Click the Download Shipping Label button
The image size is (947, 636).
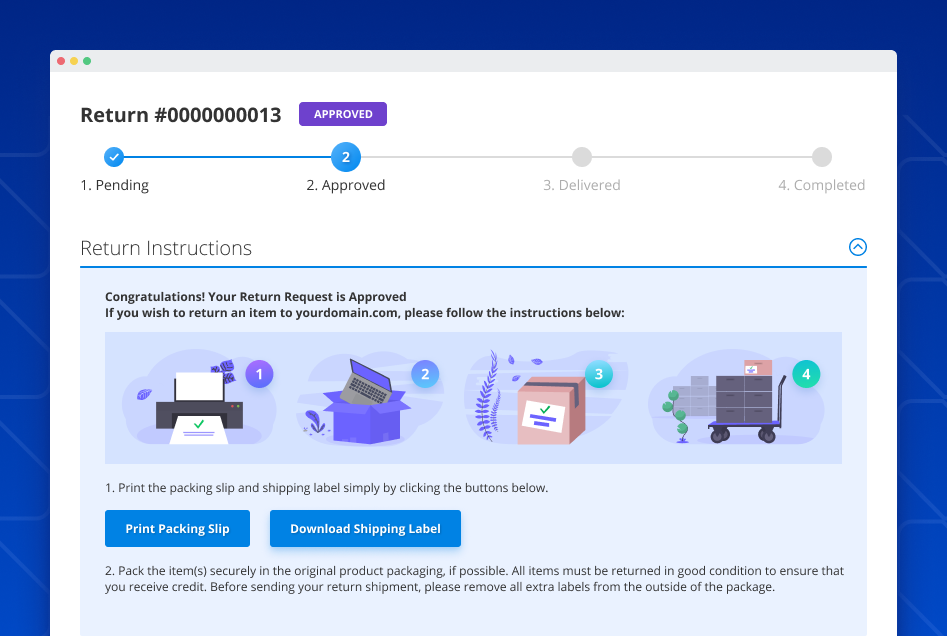(x=365, y=529)
